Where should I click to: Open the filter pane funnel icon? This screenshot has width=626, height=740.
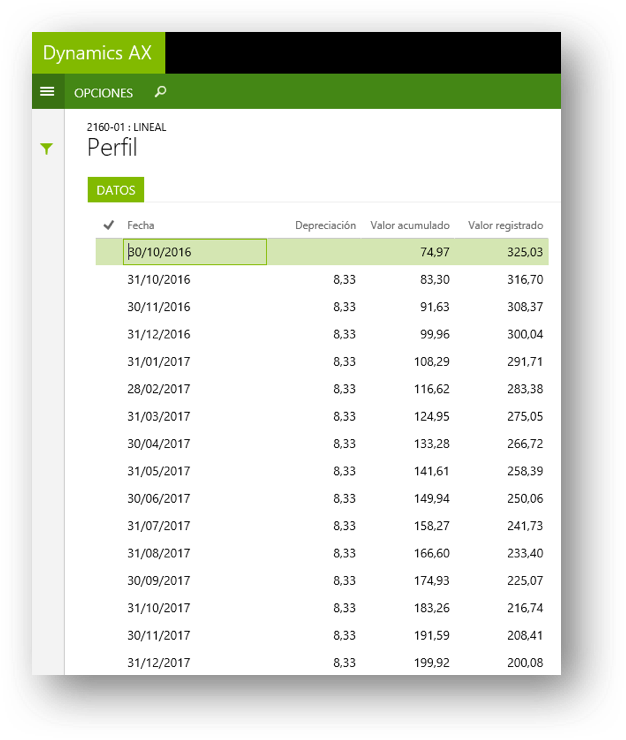pyautogui.click(x=47, y=149)
